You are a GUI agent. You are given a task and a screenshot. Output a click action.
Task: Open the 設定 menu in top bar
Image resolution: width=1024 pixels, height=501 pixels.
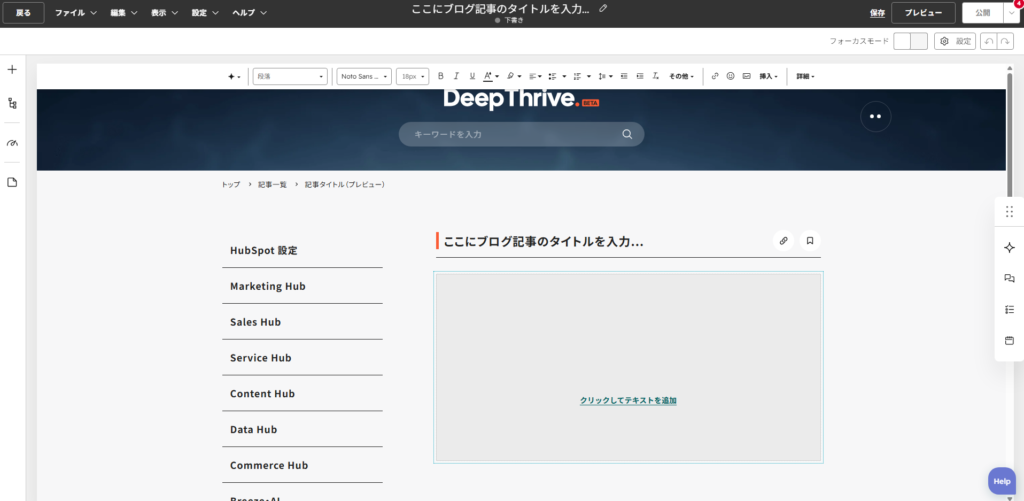click(205, 12)
